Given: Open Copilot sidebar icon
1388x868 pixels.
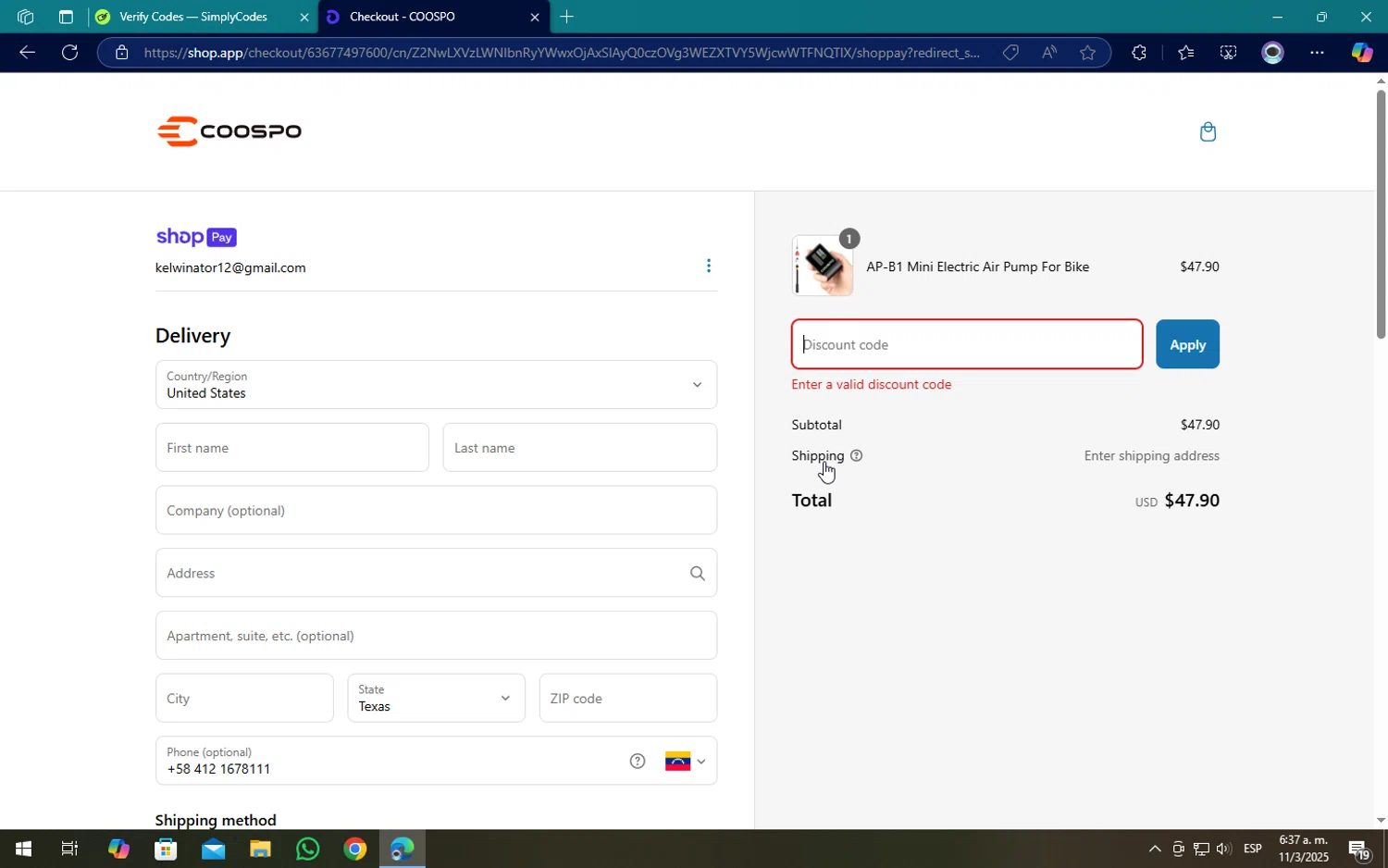Looking at the screenshot, I should [x=1361, y=53].
